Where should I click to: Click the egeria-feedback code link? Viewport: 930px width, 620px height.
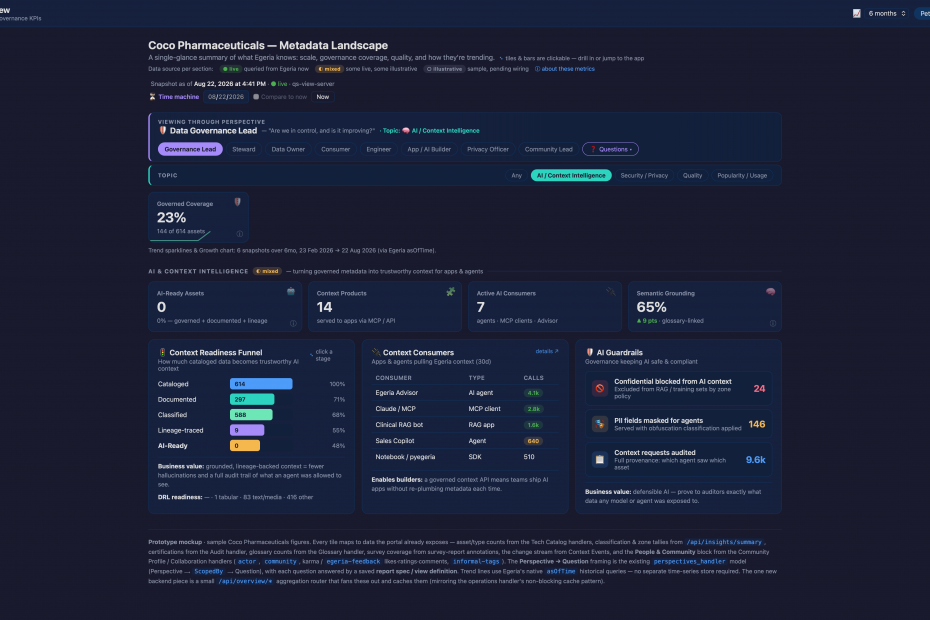pos(353,562)
